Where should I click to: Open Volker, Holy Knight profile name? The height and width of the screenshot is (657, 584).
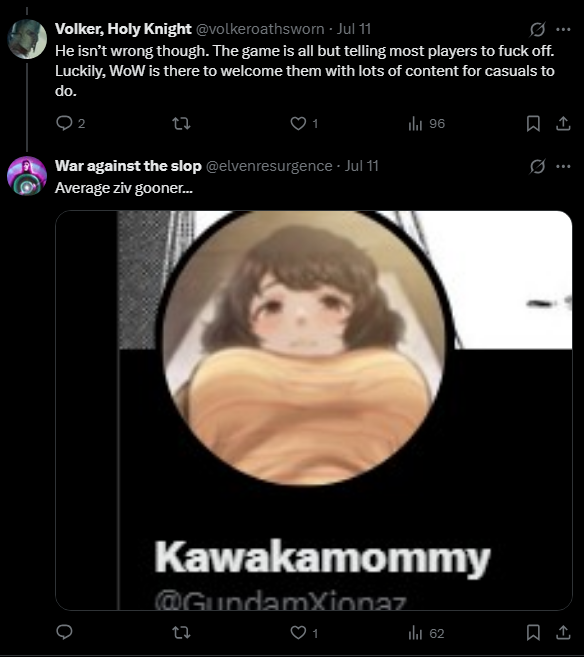click(x=123, y=29)
